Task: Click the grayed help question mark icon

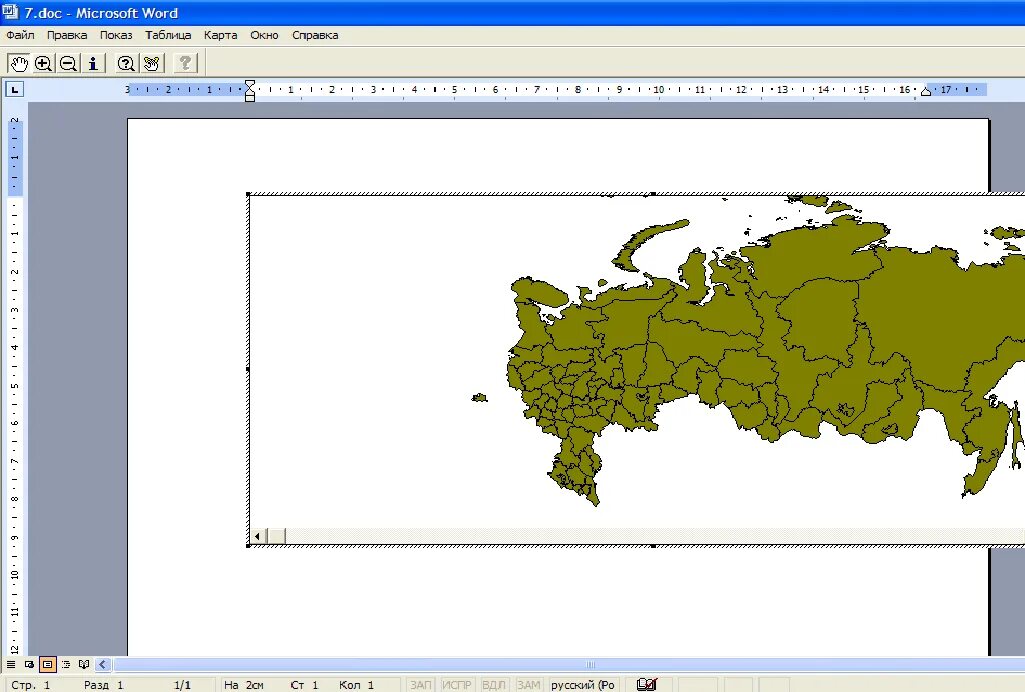Action: pyautogui.click(x=186, y=63)
